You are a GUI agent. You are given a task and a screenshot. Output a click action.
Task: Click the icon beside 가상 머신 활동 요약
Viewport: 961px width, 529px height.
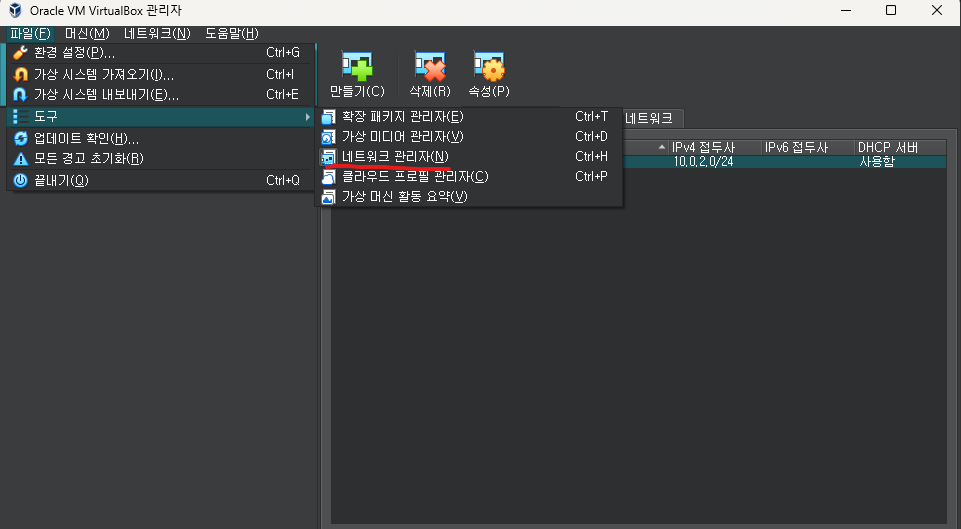click(x=329, y=197)
